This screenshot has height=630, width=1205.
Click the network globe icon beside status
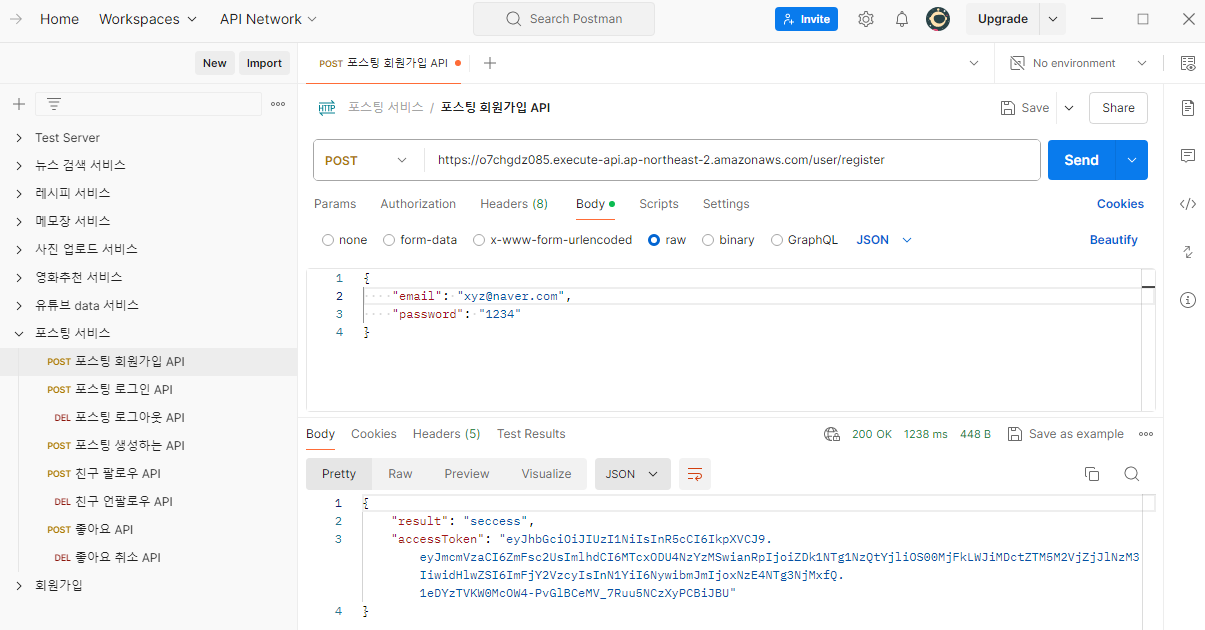831,434
